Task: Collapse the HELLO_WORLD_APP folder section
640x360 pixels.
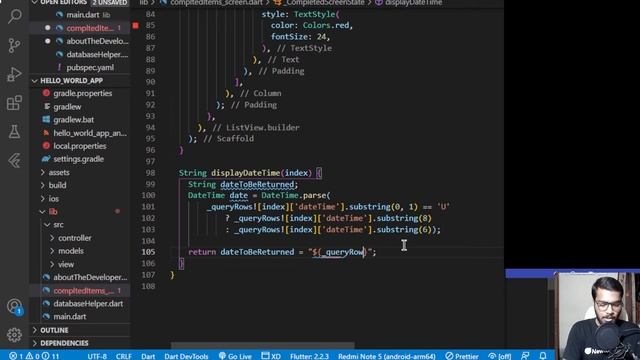Action: (80, 80)
